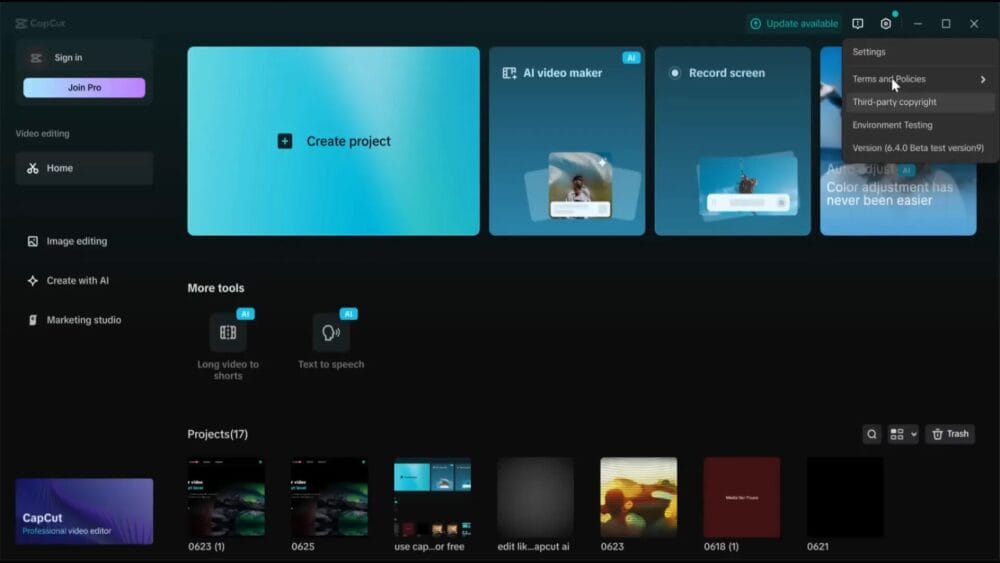Click the Image editing sidebar icon

coord(33,241)
